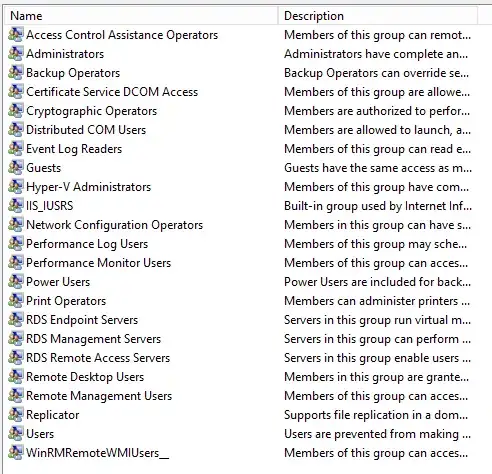Click description "Servers in this group run virtual m..."
492x474 pixels.
(x=377, y=320)
